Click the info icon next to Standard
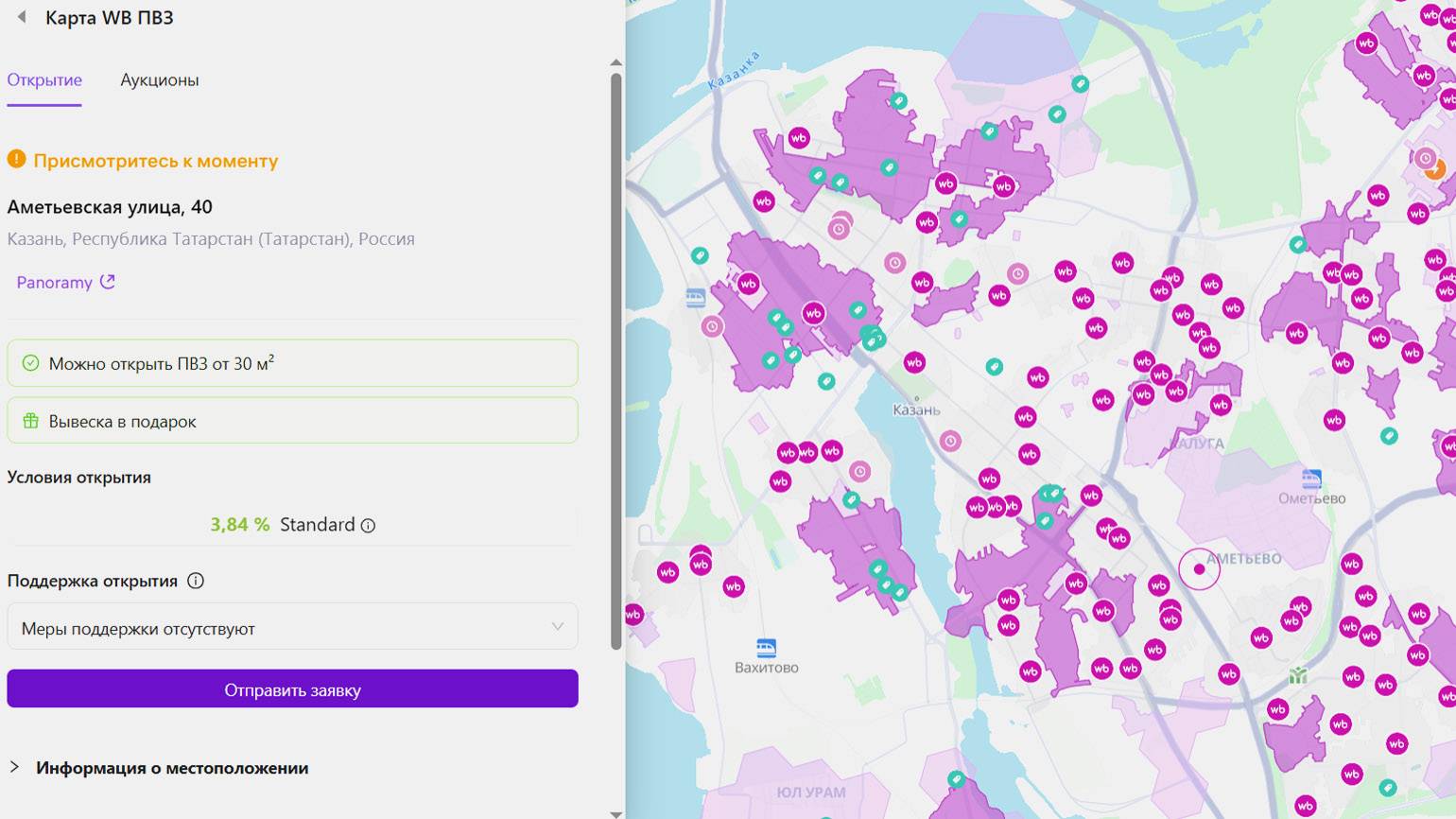The image size is (1456, 819). (369, 526)
